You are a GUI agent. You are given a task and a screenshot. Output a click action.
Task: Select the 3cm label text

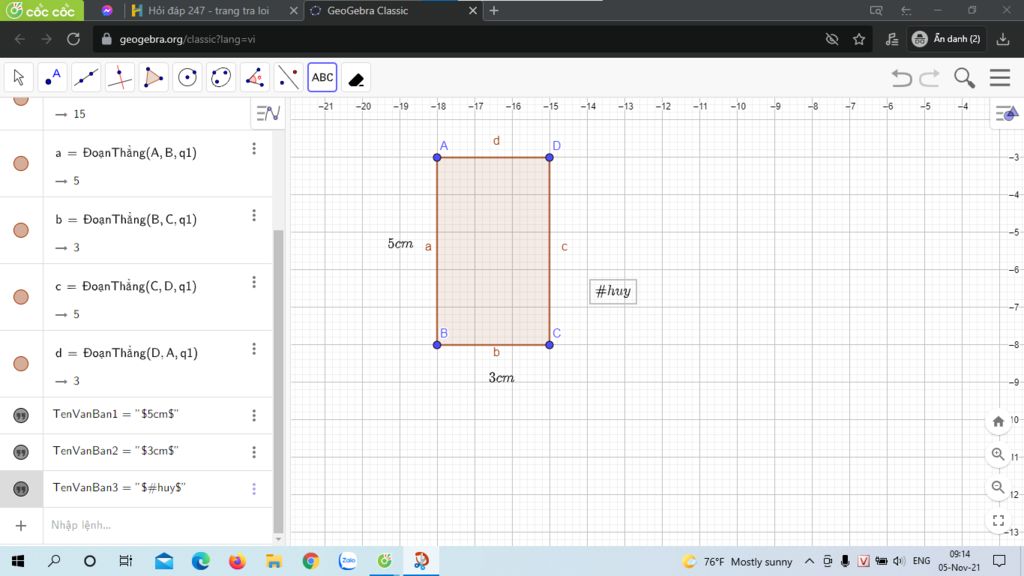502,377
